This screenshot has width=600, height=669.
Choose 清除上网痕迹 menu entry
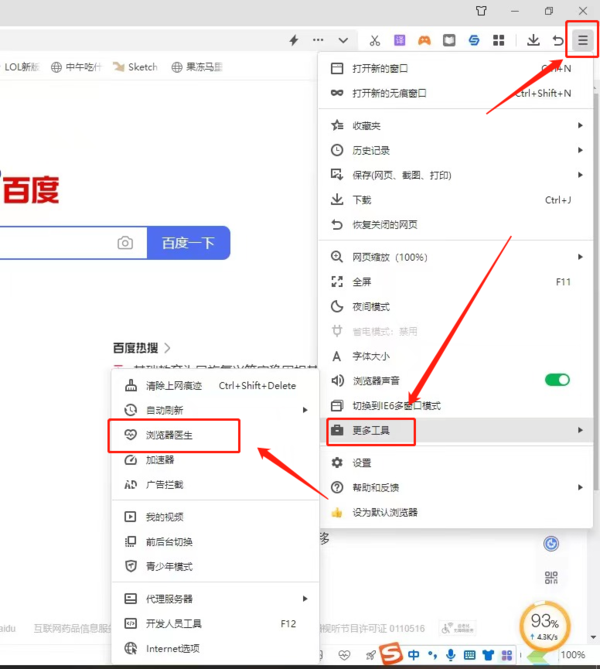tap(174, 385)
